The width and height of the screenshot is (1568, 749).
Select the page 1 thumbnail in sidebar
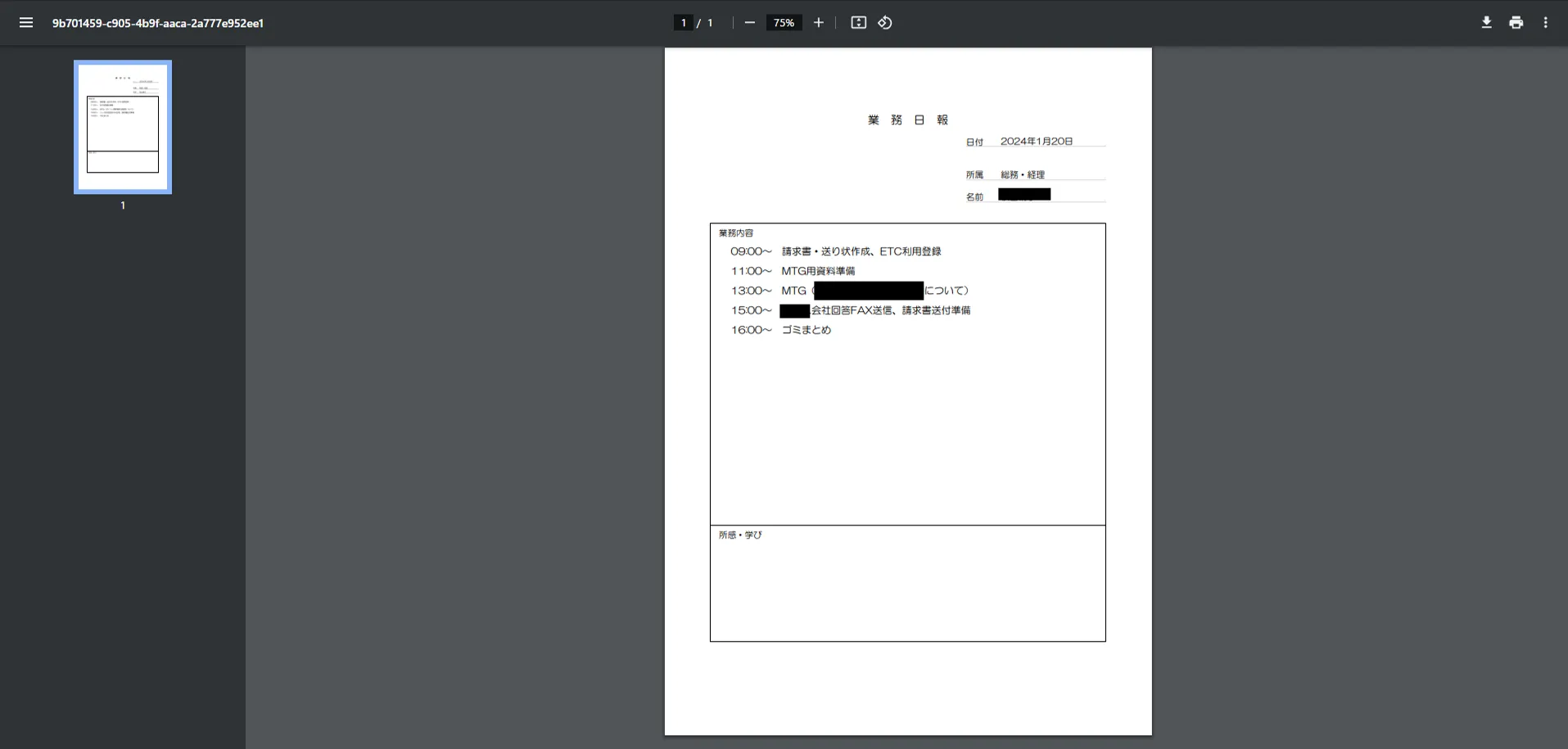click(123, 127)
